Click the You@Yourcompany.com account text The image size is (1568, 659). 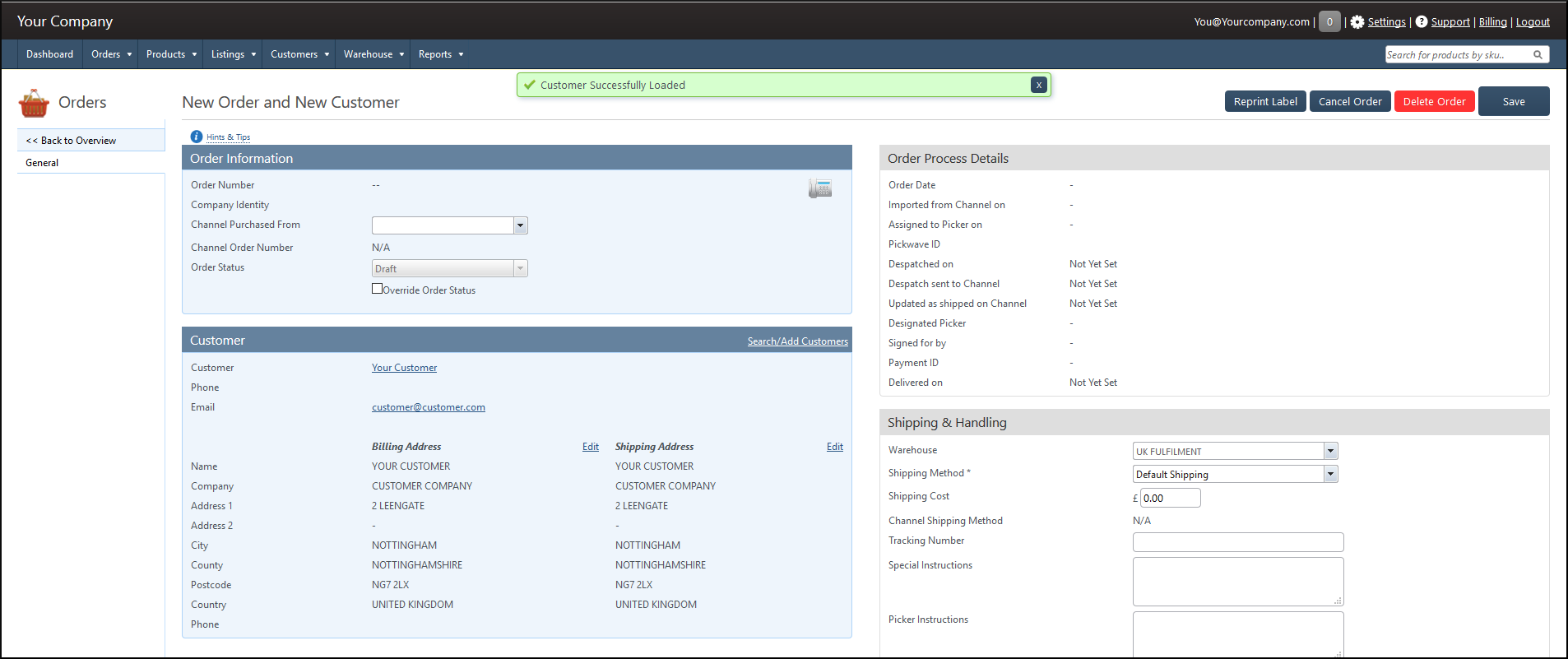click(x=1251, y=22)
